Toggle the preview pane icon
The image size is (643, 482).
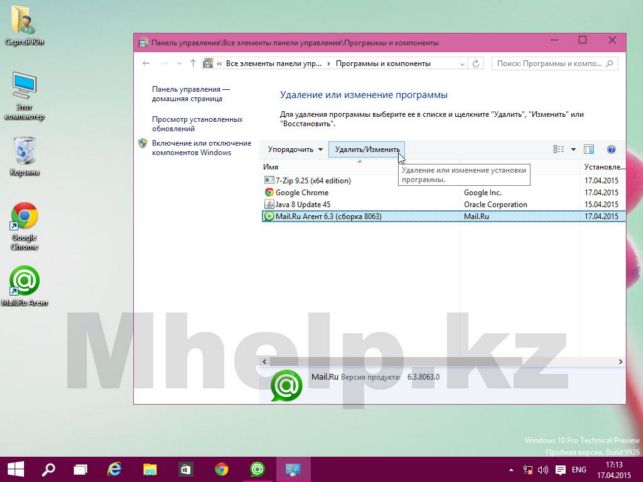(589, 149)
